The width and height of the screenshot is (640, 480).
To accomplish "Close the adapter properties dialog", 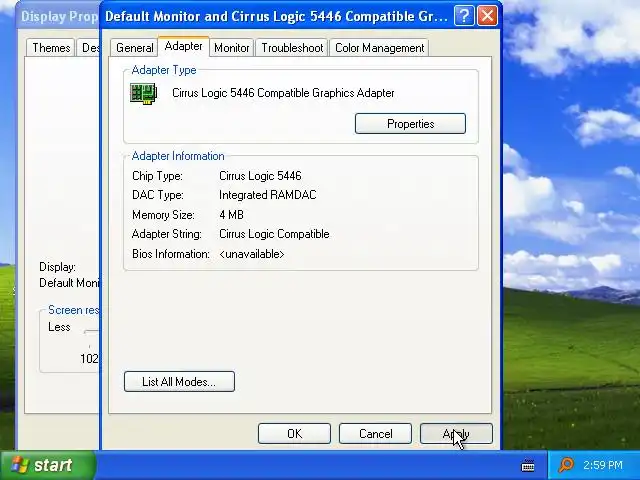I will coord(487,16).
